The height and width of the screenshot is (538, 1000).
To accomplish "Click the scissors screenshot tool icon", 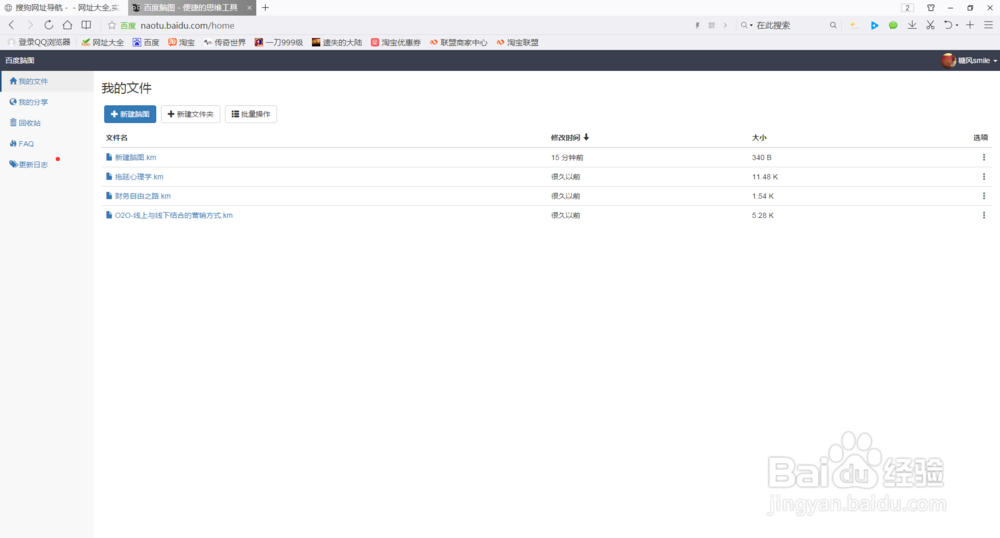I will click(930, 25).
